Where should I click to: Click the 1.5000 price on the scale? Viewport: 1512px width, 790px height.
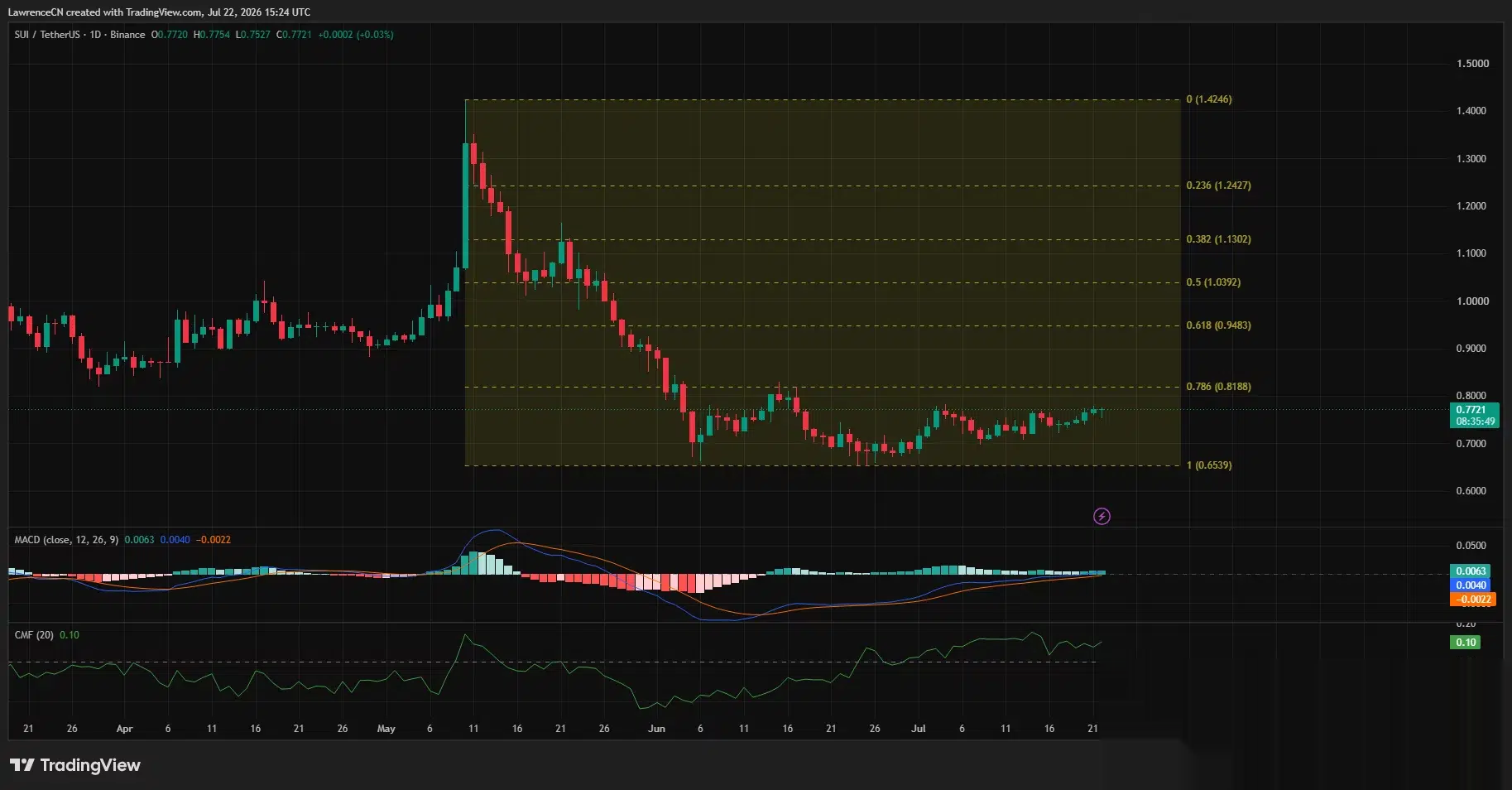pos(1472,64)
